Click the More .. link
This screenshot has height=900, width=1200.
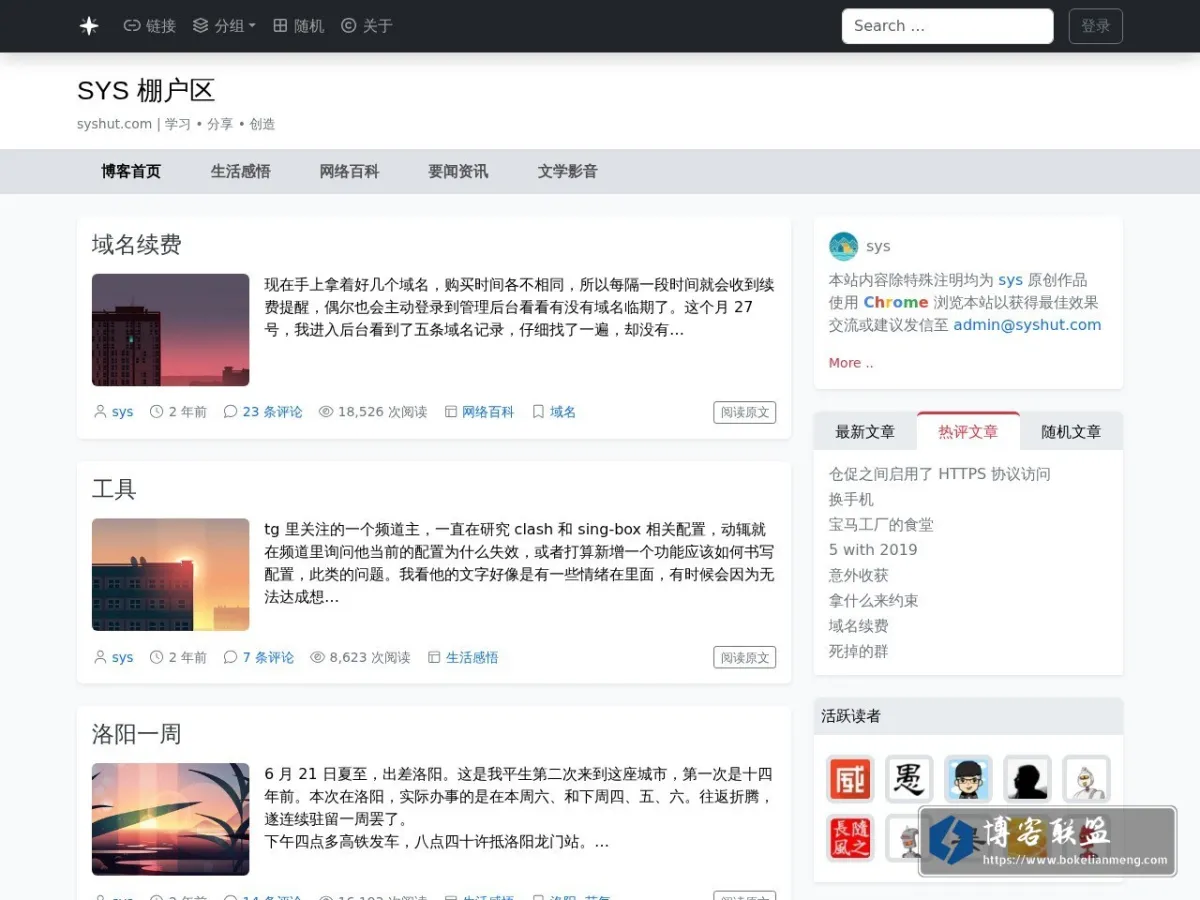851,363
